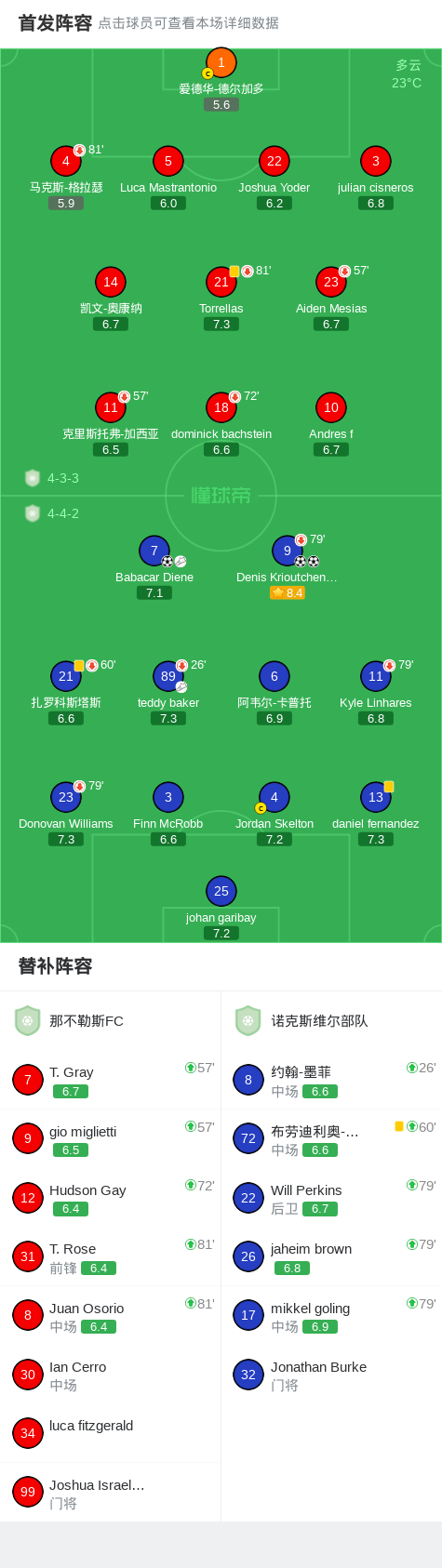Viewport: 442px width, 1568px height.
Task: Open substitute T. Gray number 7
Action: (x=111, y=1080)
